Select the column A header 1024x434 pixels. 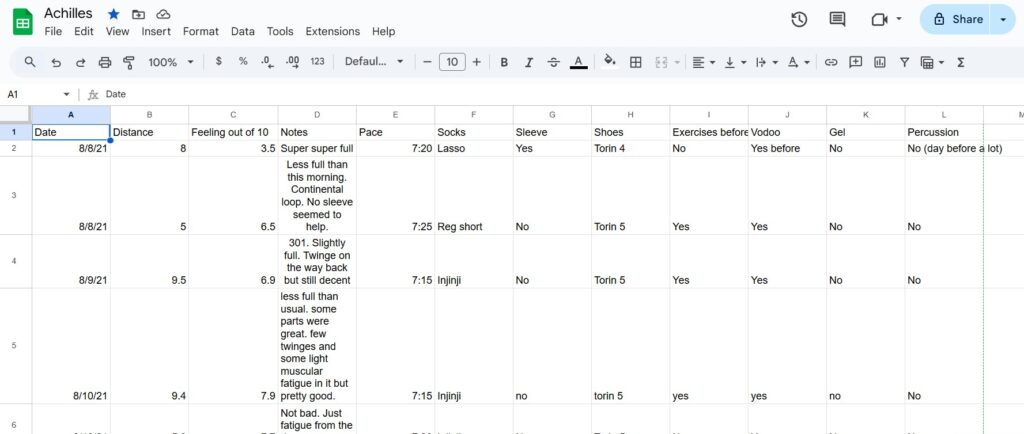pos(71,115)
